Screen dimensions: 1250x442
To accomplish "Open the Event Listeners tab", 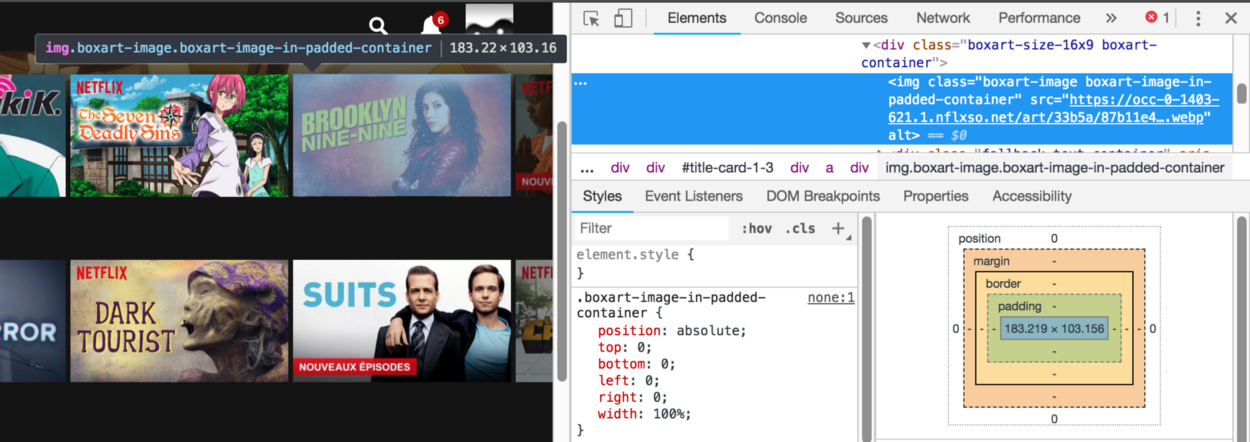I will [x=694, y=196].
